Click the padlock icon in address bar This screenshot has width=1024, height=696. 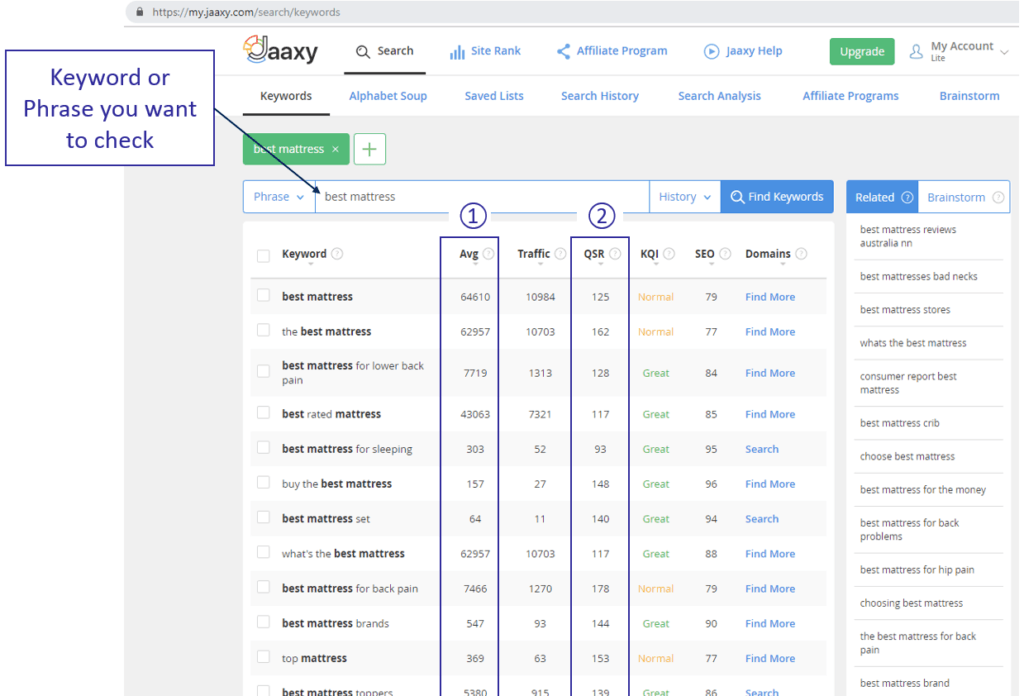click(140, 12)
